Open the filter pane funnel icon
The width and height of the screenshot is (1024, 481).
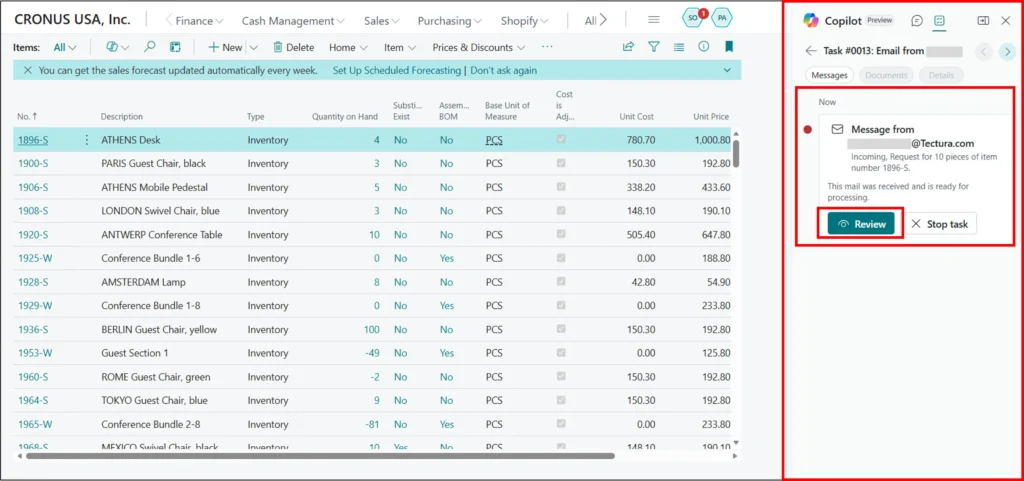tap(654, 47)
